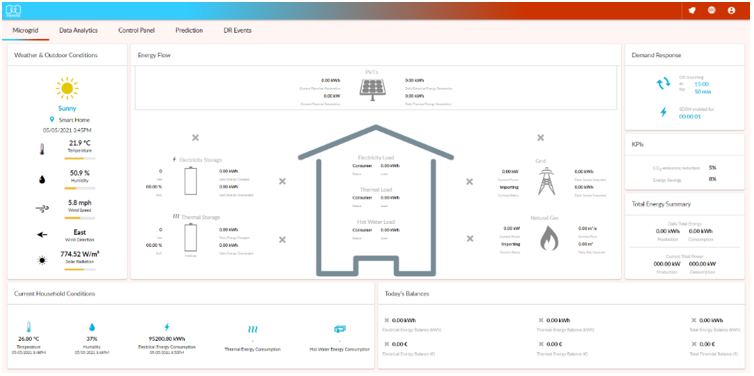The height and width of the screenshot is (376, 754).
Task: Click the X beside Total Energy Balance kWh
Action: pos(694,320)
